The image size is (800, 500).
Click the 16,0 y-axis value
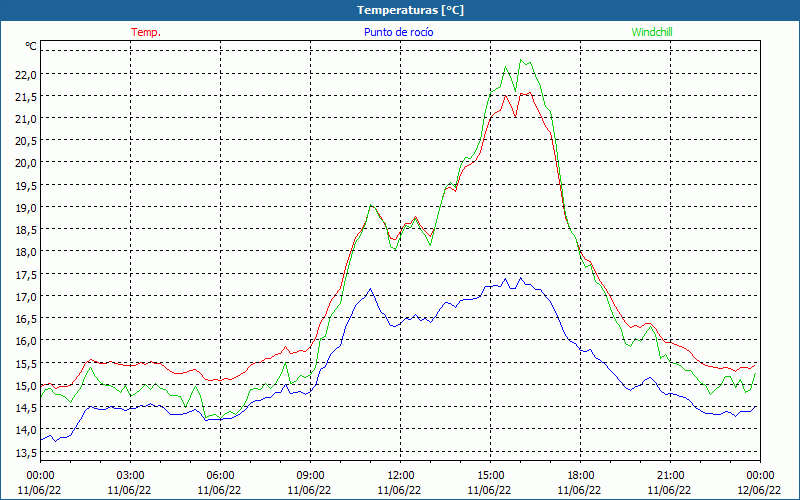tap(26, 341)
